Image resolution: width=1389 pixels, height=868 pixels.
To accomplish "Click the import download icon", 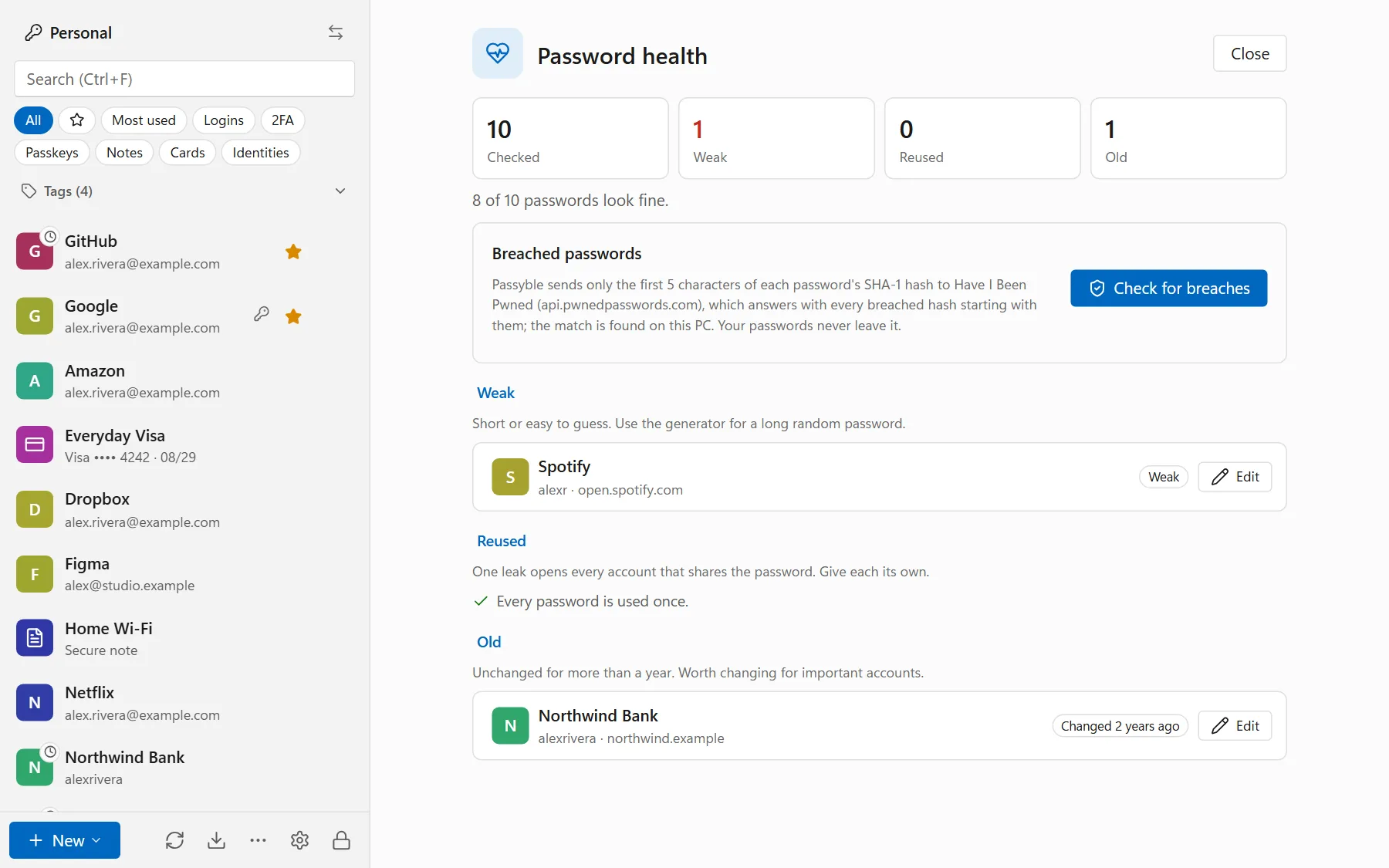I will 217,840.
